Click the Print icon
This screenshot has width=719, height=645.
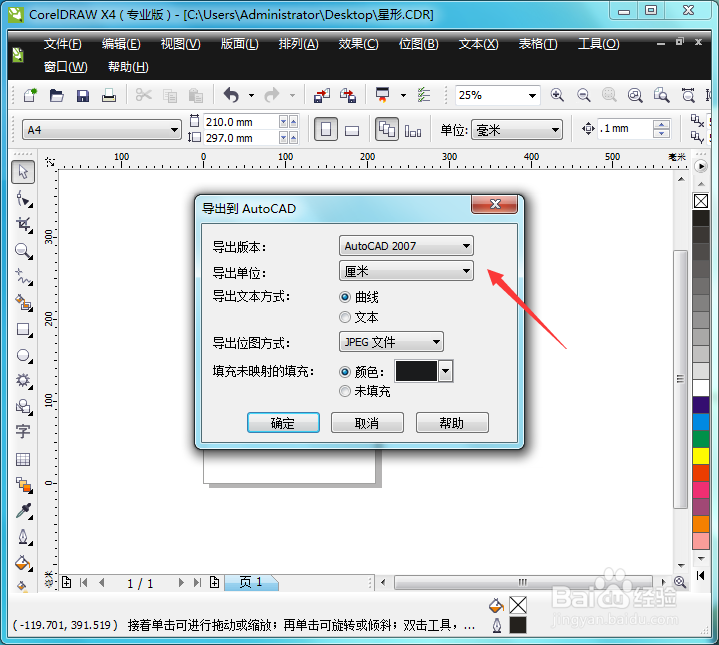click(x=109, y=95)
